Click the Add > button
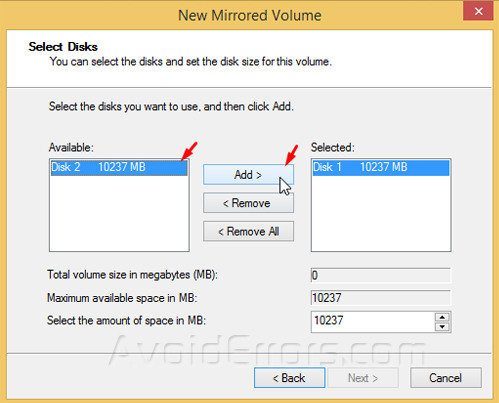Image resolution: width=499 pixels, height=403 pixels. click(248, 175)
